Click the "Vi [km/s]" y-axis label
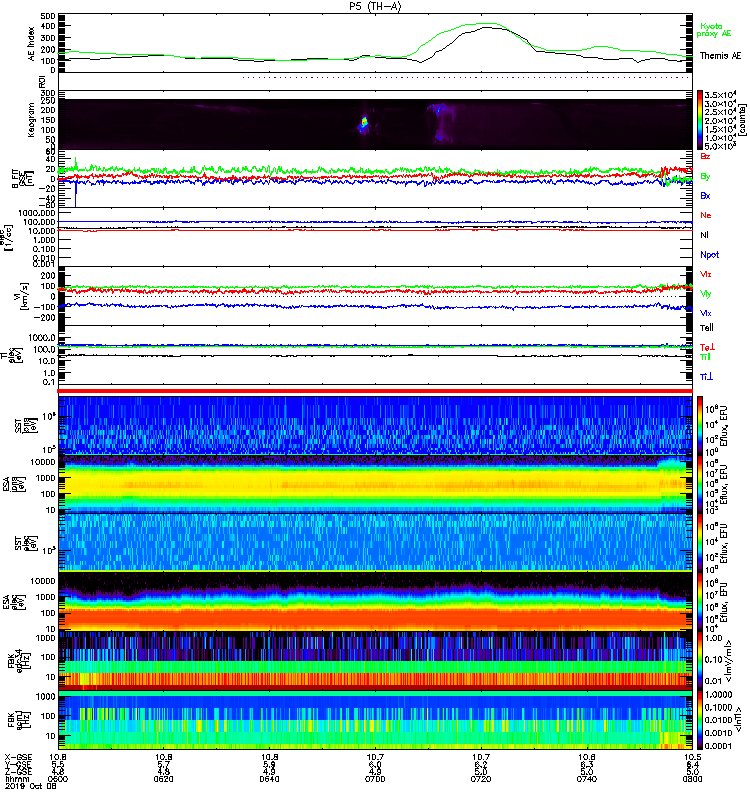750x800 pixels. tap(23, 296)
